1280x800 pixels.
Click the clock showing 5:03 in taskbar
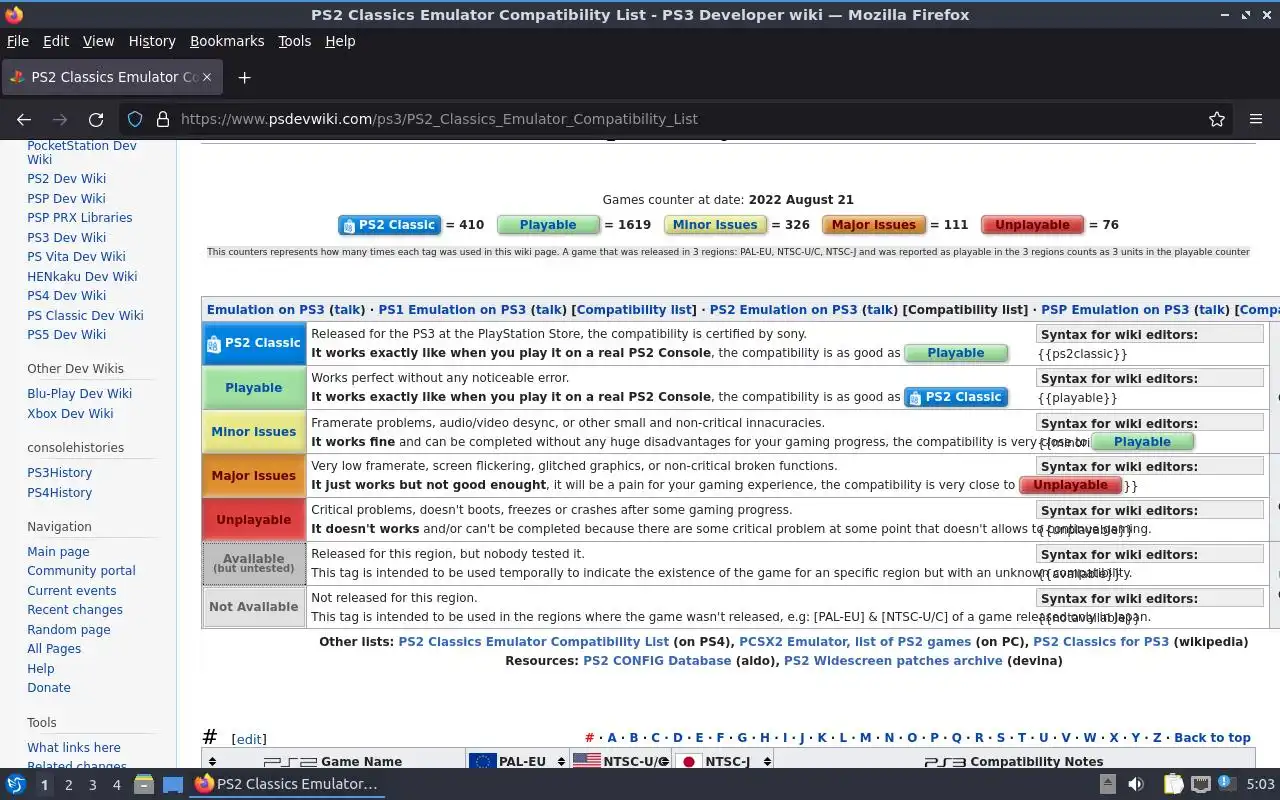pyautogui.click(x=1260, y=784)
